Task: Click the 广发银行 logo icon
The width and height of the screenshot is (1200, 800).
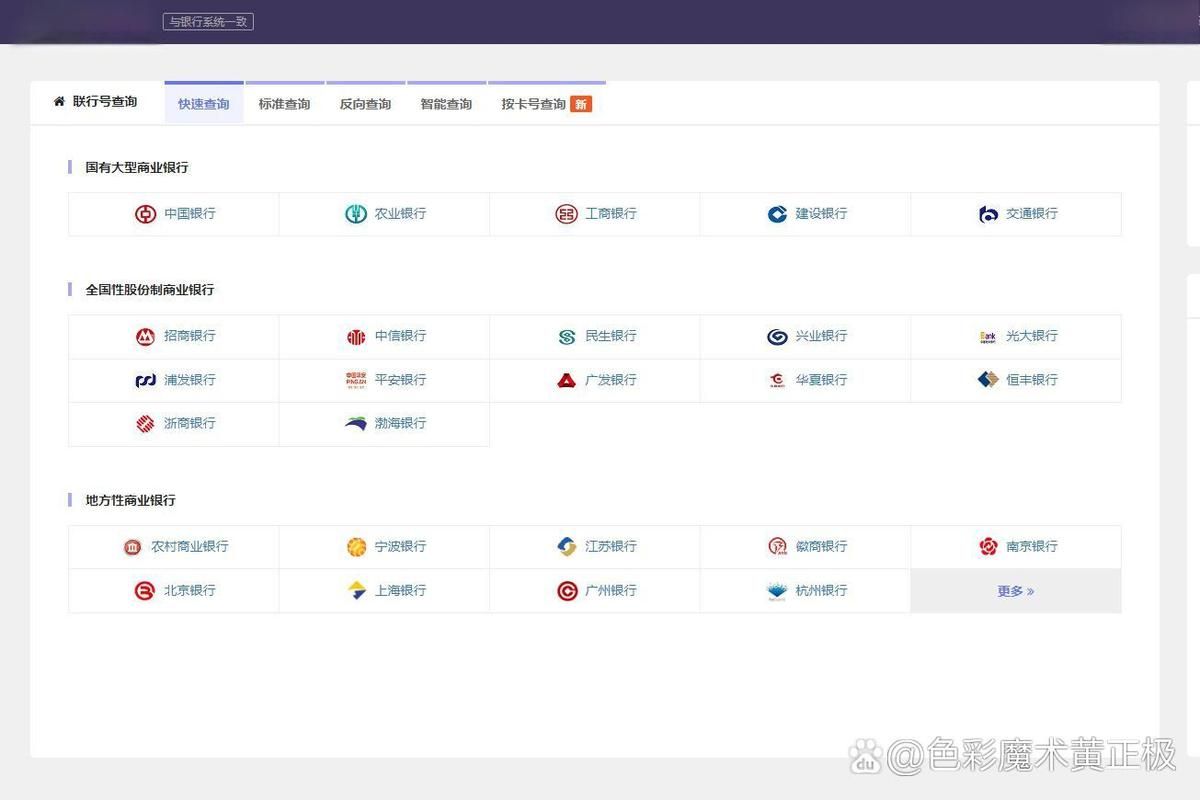Action: pos(567,380)
